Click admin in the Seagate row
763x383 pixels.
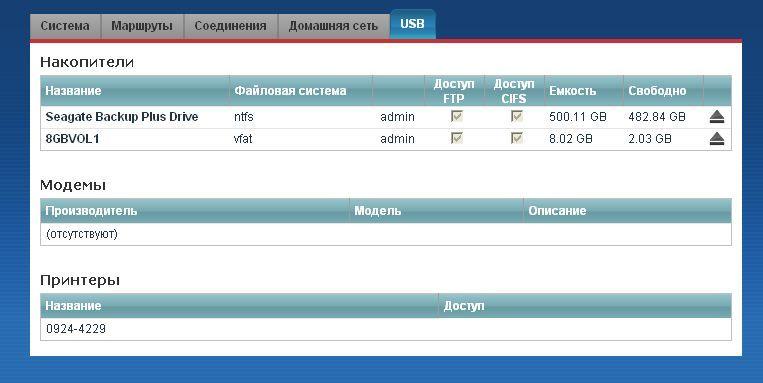(x=398, y=117)
